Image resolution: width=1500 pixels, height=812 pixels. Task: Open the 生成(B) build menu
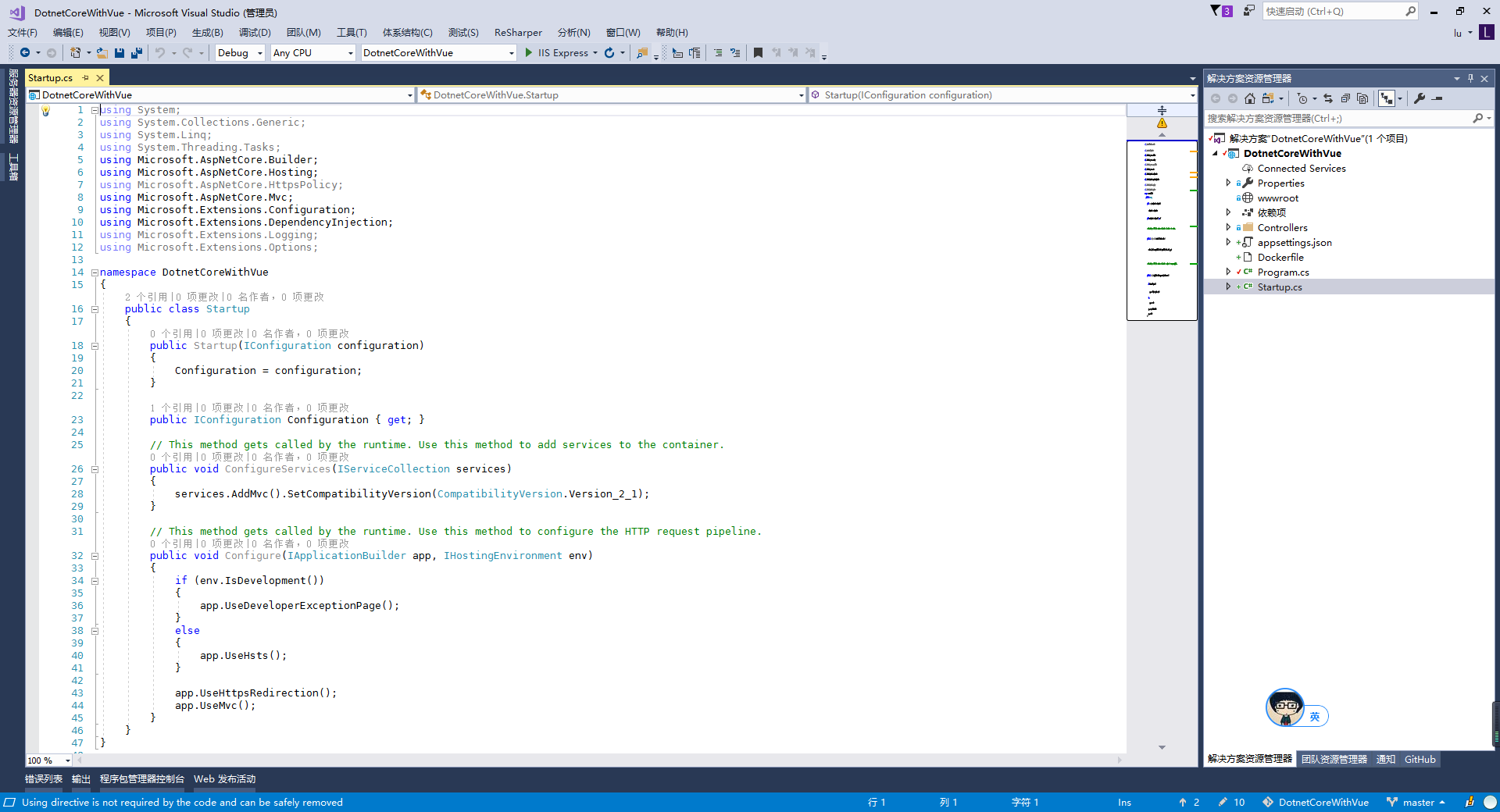tap(207, 32)
